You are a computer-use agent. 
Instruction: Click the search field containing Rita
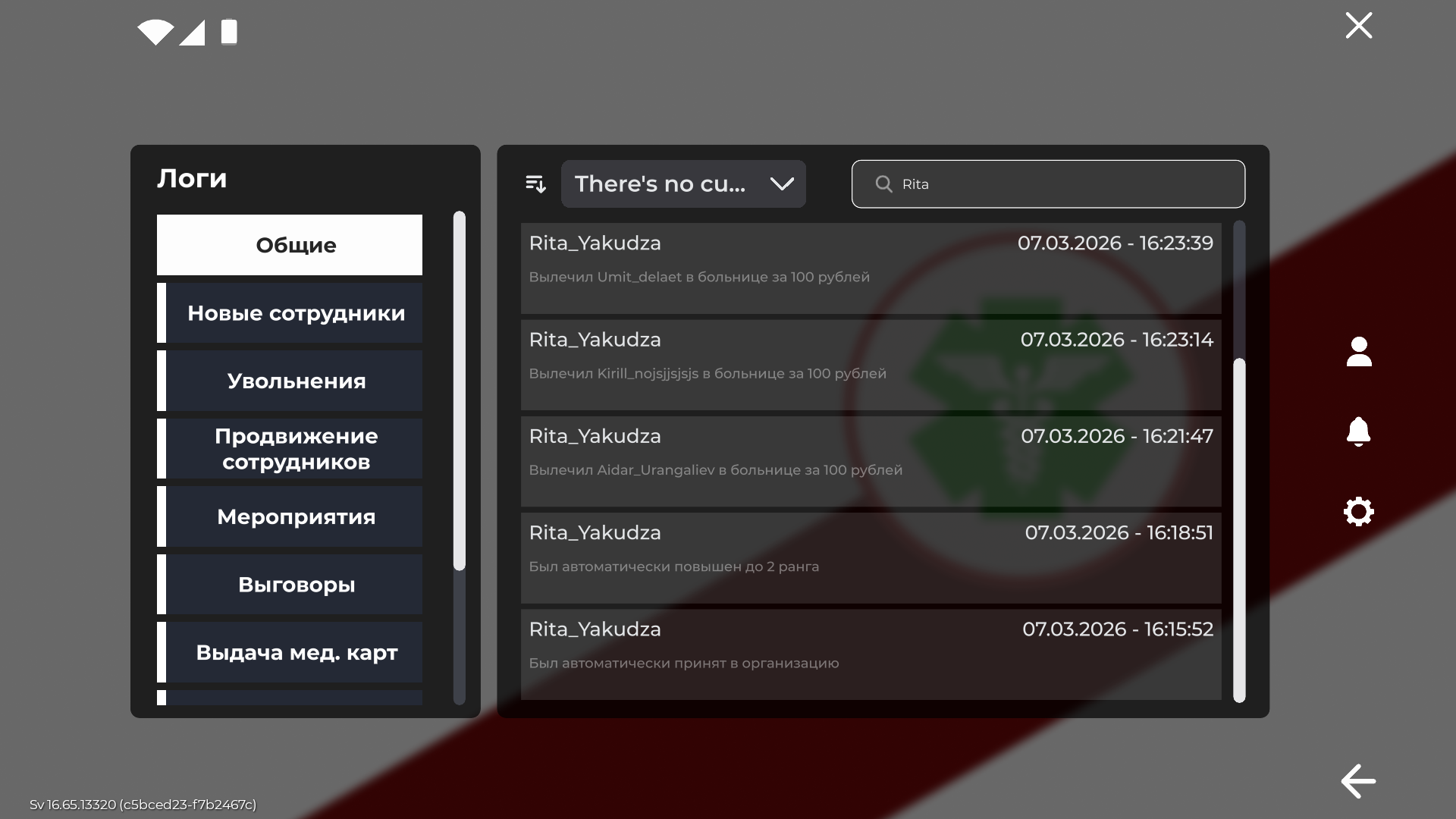click(x=1048, y=184)
